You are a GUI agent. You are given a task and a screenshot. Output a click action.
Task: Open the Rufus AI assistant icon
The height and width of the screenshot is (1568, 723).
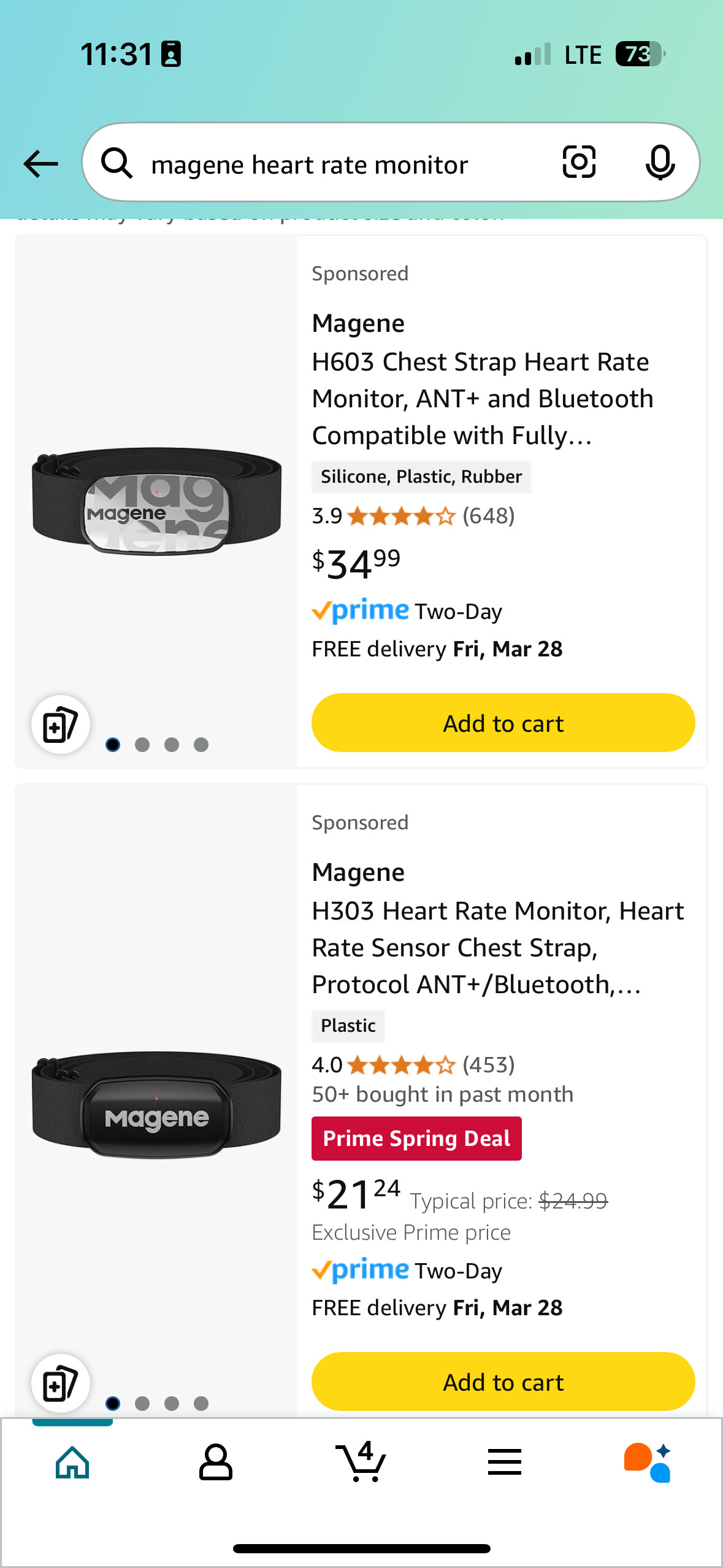(648, 1462)
